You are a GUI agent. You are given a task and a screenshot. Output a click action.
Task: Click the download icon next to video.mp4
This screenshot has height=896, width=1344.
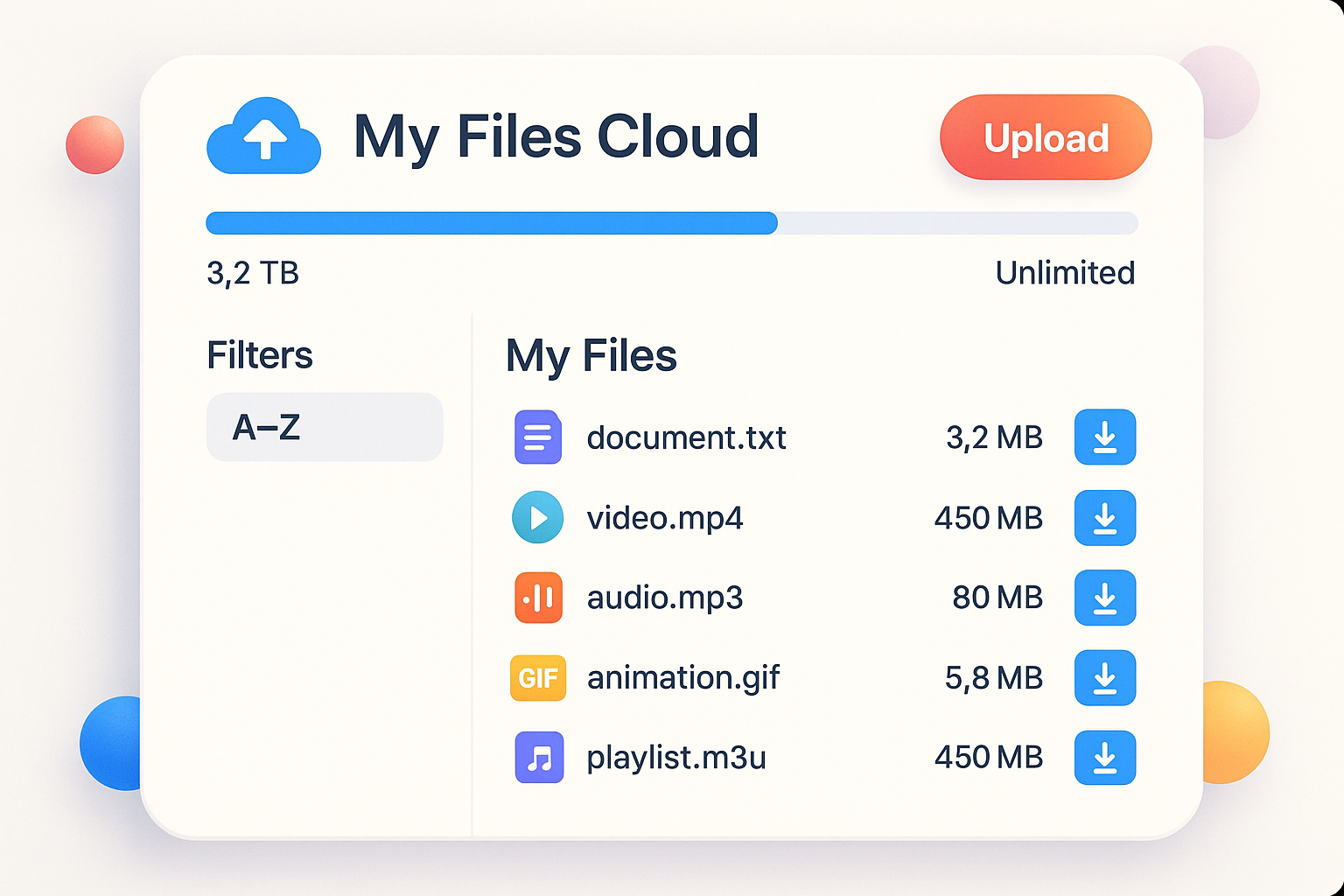tap(1105, 518)
